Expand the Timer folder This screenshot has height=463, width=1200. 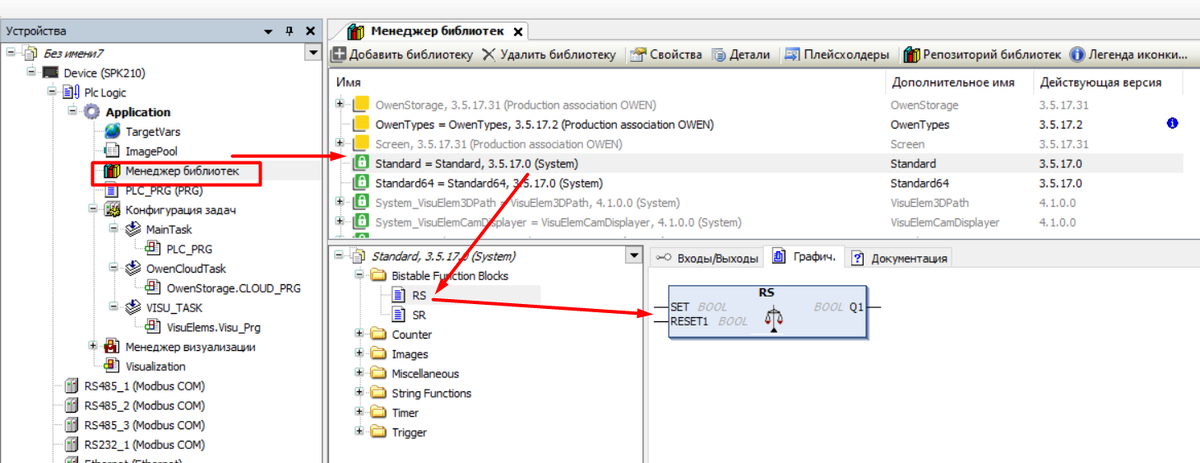tap(359, 412)
